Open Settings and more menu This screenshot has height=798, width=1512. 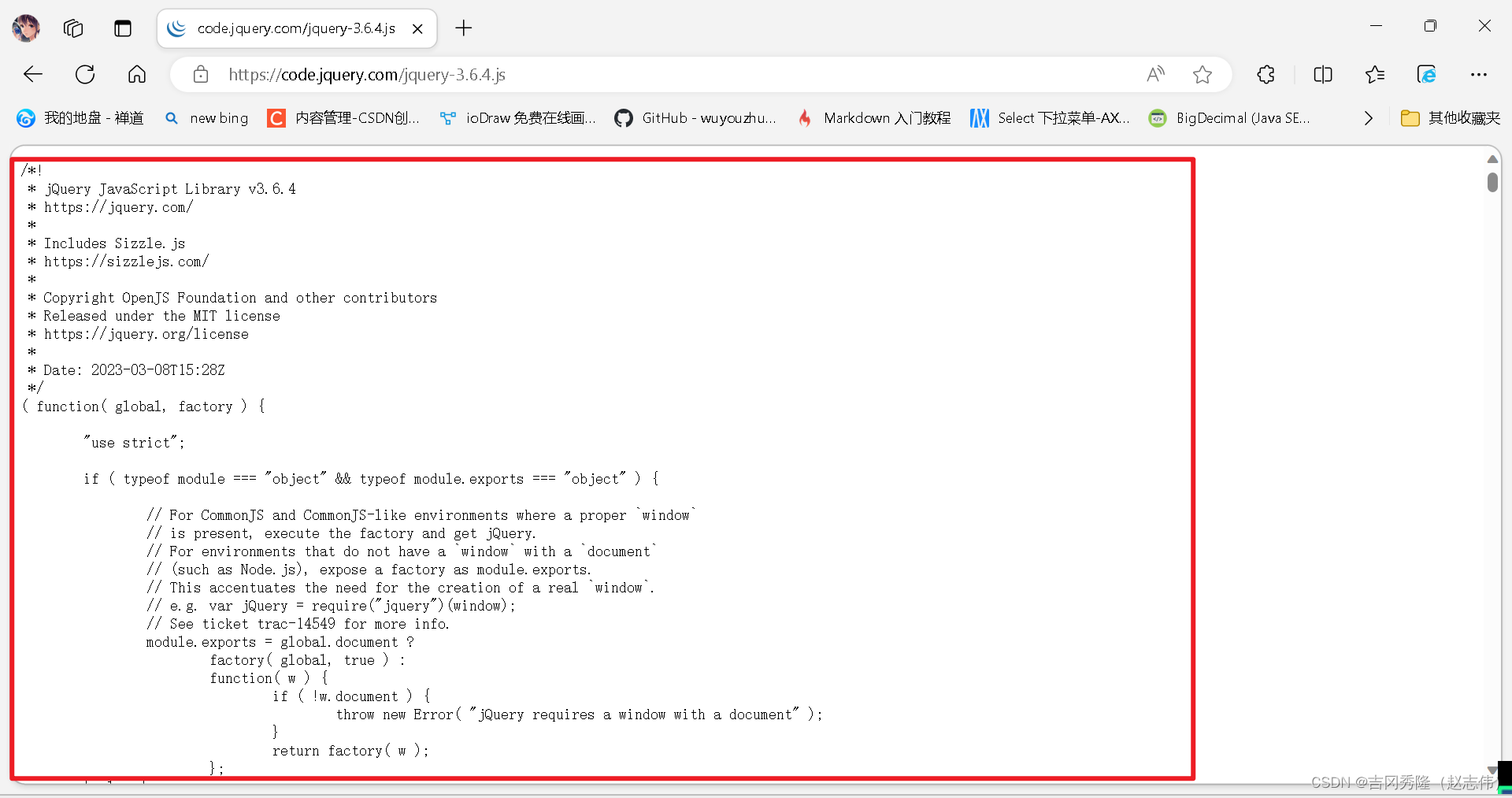point(1479,74)
